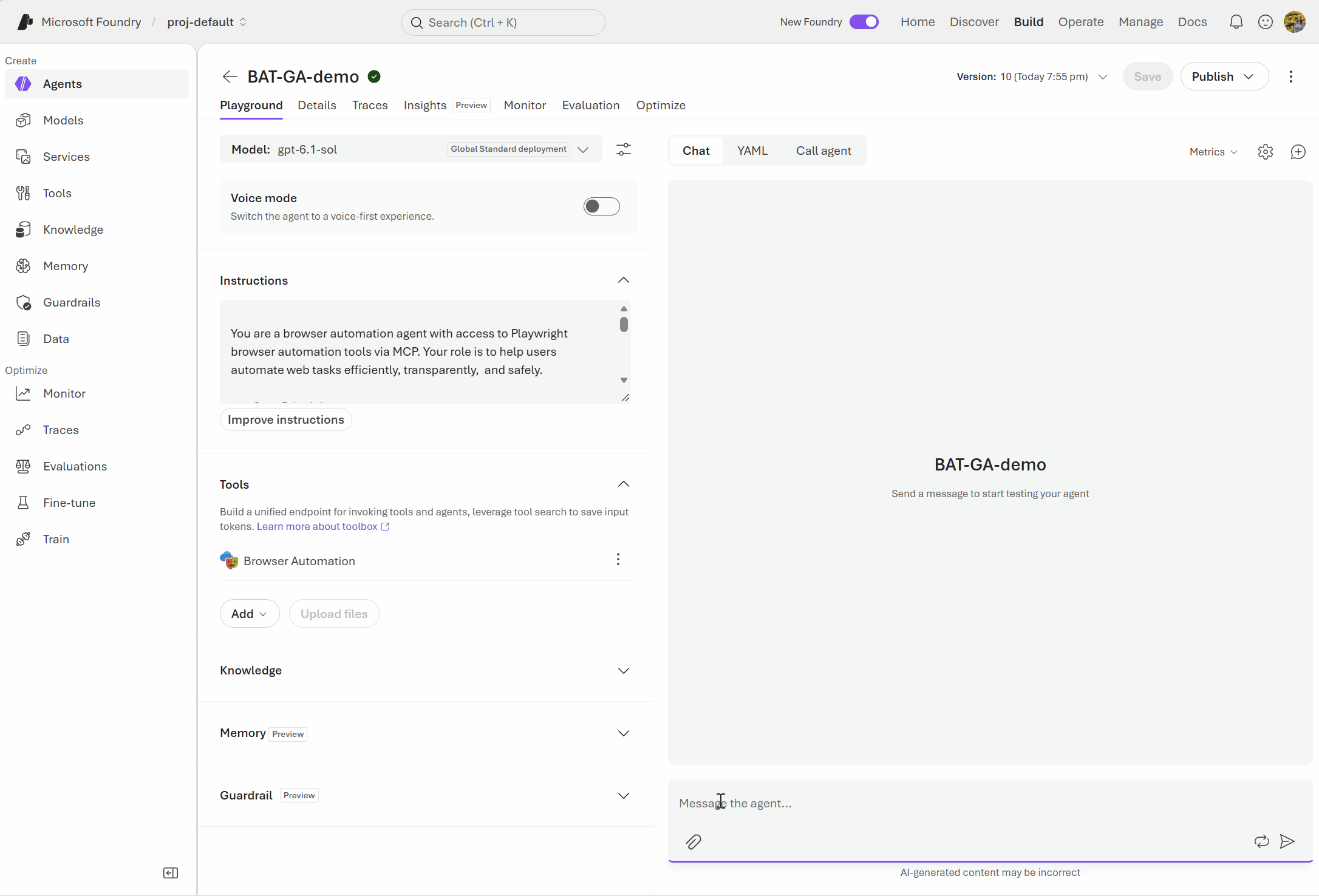Switch to the YAML tab
Image resolution: width=1319 pixels, height=896 pixels.
pos(752,151)
